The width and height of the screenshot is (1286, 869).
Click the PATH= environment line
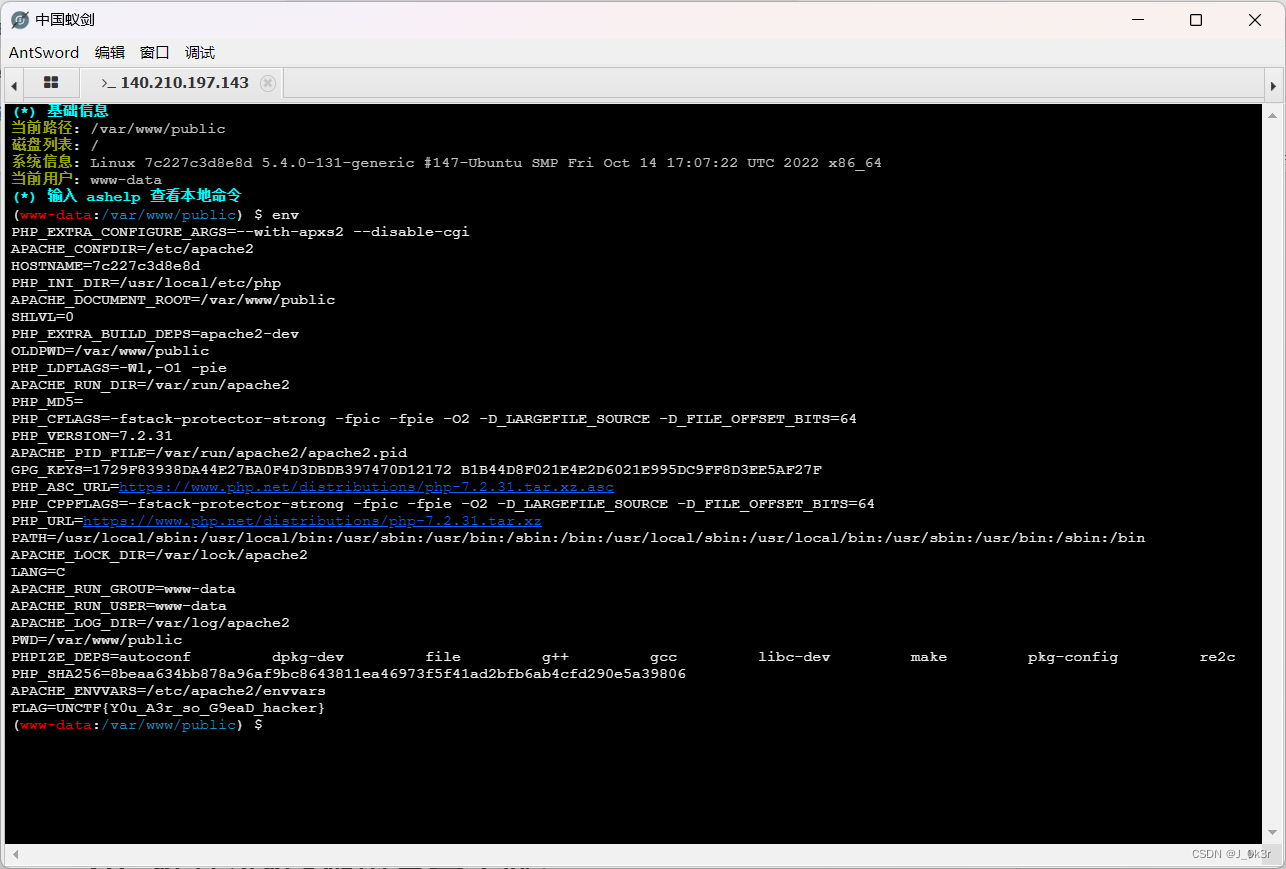pyautogui.click(x=578, y=538)
